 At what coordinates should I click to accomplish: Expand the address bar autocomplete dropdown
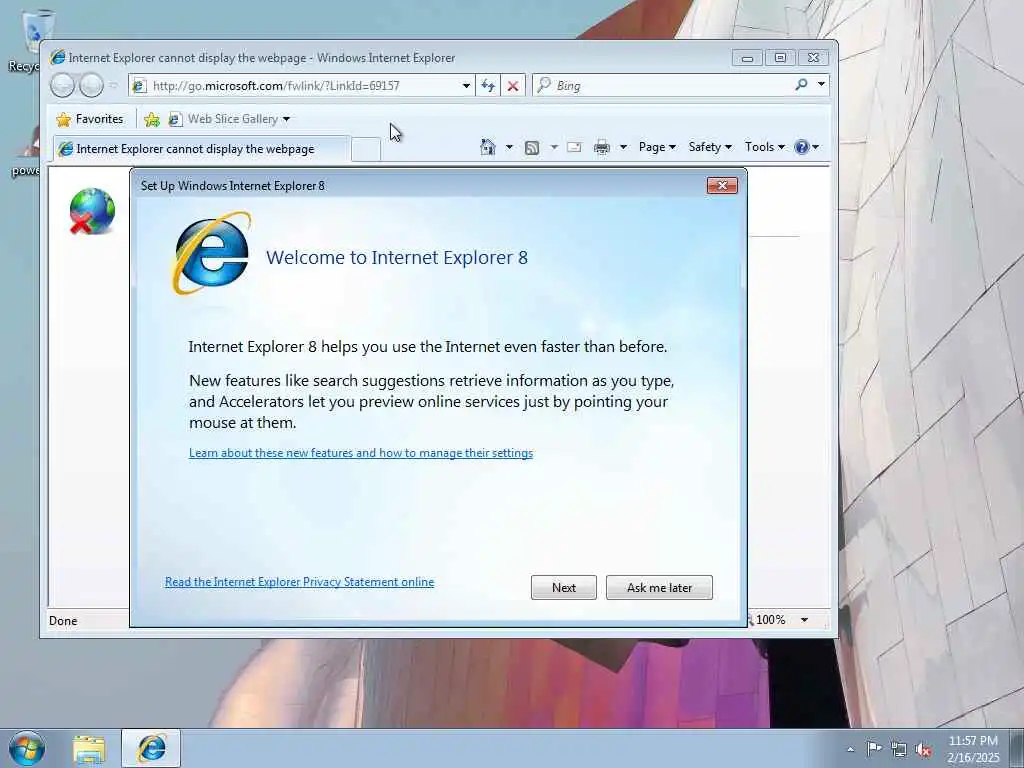click(x=466, y=86)
